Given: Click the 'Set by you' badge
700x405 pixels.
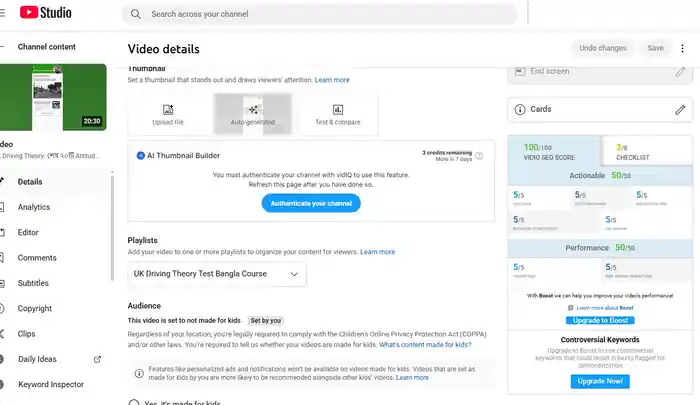Looking at the screenshot, I should pyautogui.click(x=266, y=321).
